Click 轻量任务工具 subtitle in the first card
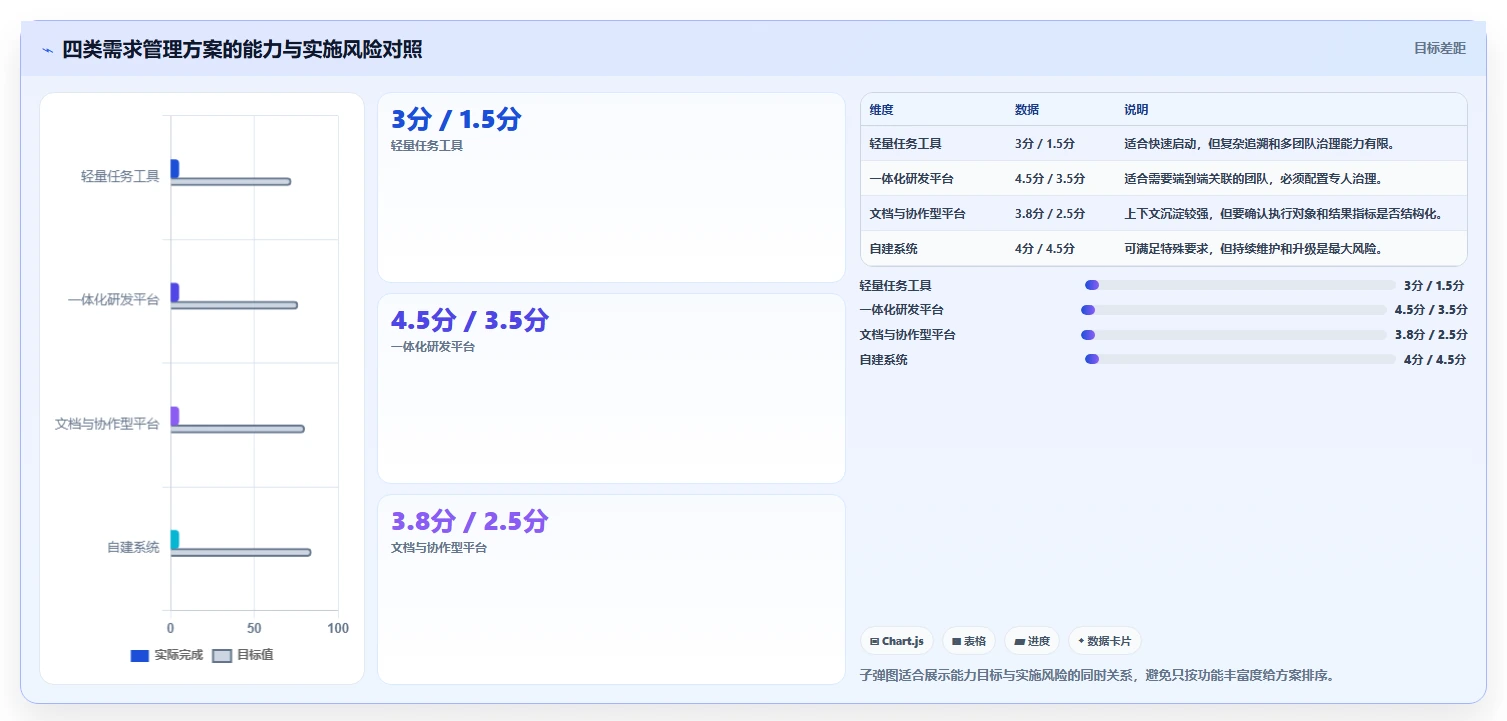 427,146
